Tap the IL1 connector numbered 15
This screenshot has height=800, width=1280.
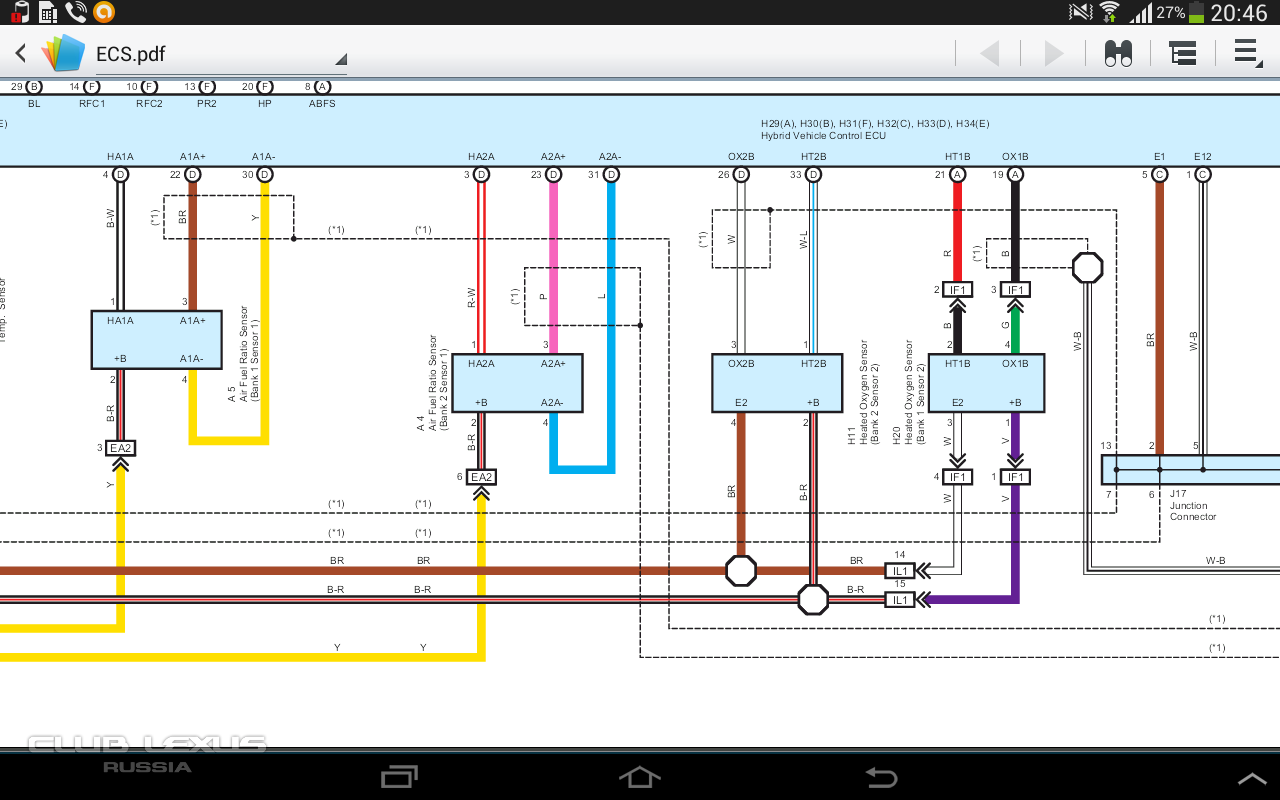coord(900,600)
